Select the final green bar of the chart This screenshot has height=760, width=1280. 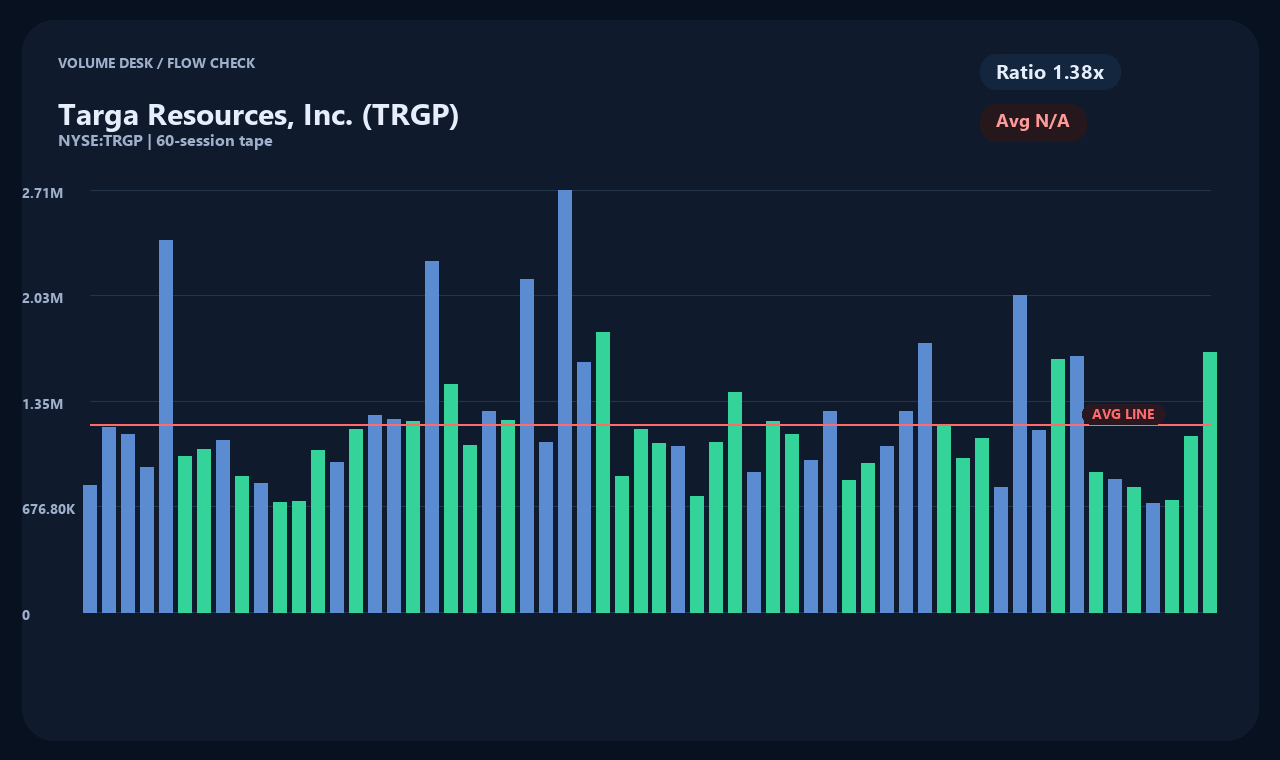click(x=1210, y=482)
